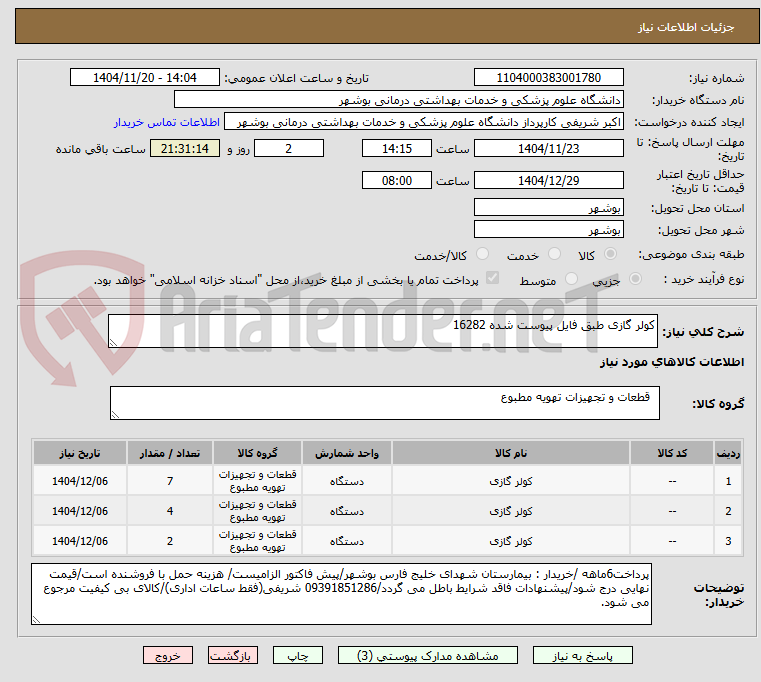761x682 pixels.
Task: Click the announcement date field 1404/11/20 - 14:04
Action: click(x=145, y=78)
